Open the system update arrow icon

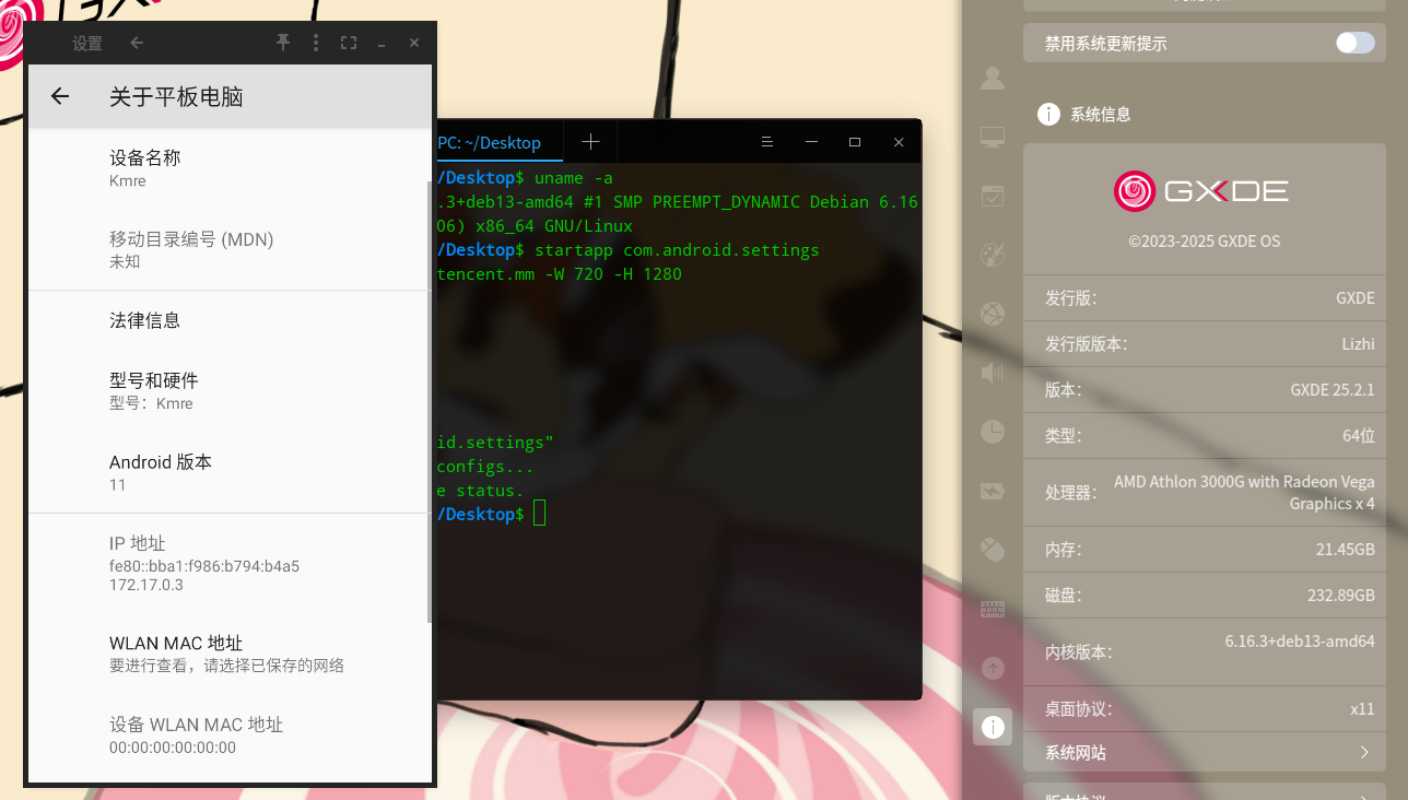pos(991,667)
